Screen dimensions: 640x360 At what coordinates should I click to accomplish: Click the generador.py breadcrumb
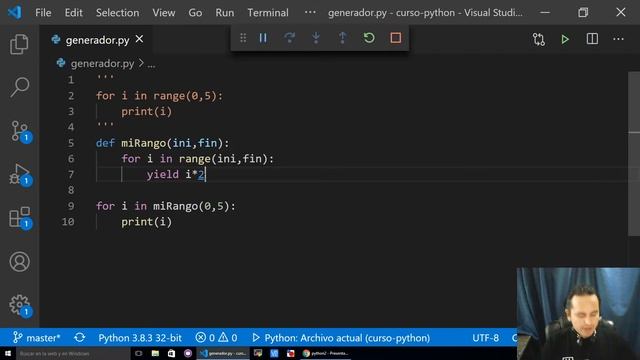tap(102, 64)
